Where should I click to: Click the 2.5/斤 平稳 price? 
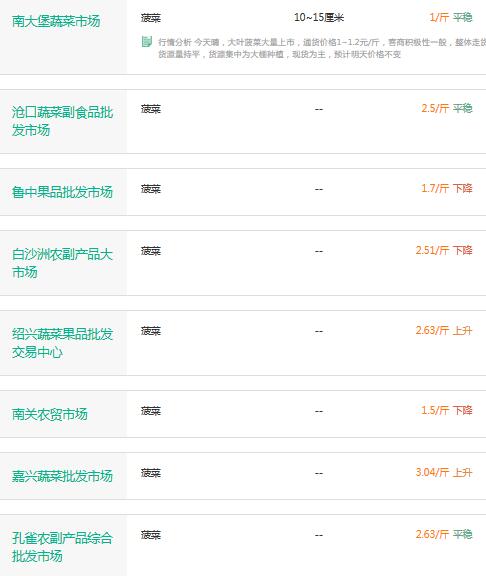click(447, 108)
